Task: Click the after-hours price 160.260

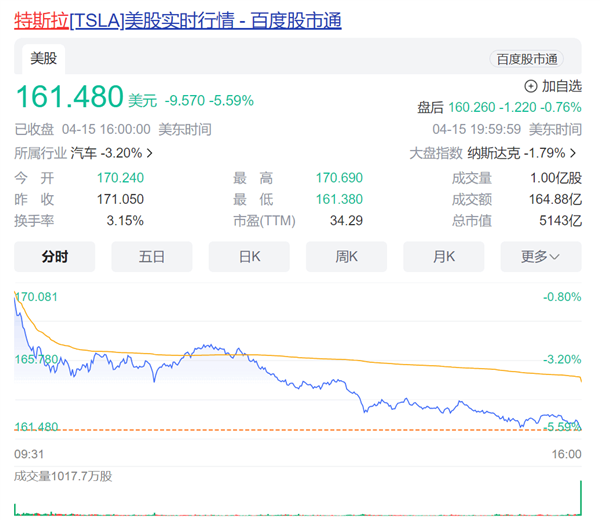Action: point(472,107)
